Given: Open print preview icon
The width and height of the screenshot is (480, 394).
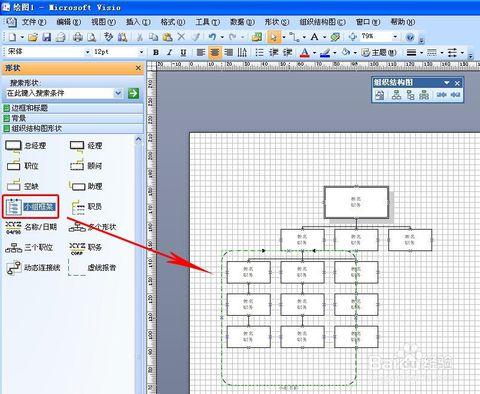Looking at the screenshot, I should (92, 37).
